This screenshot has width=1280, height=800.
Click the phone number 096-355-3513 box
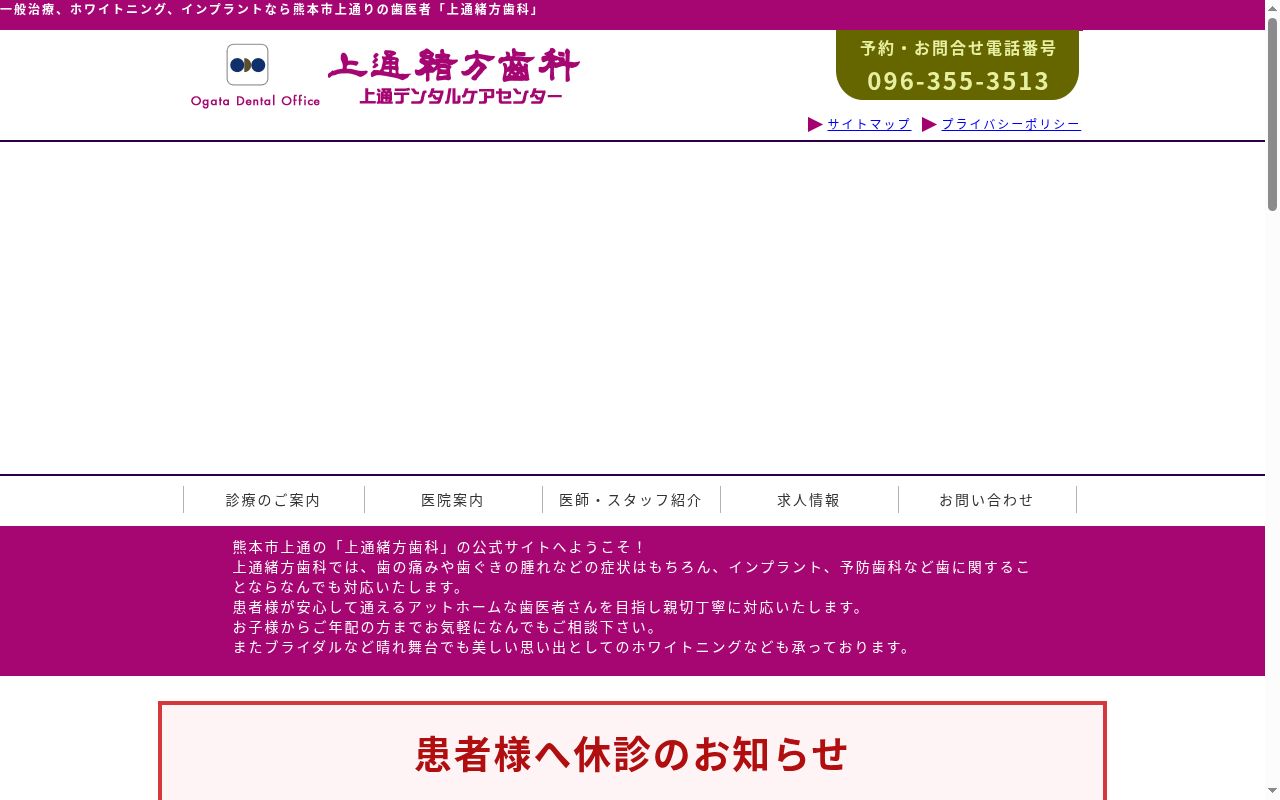[x=957, y=65]
